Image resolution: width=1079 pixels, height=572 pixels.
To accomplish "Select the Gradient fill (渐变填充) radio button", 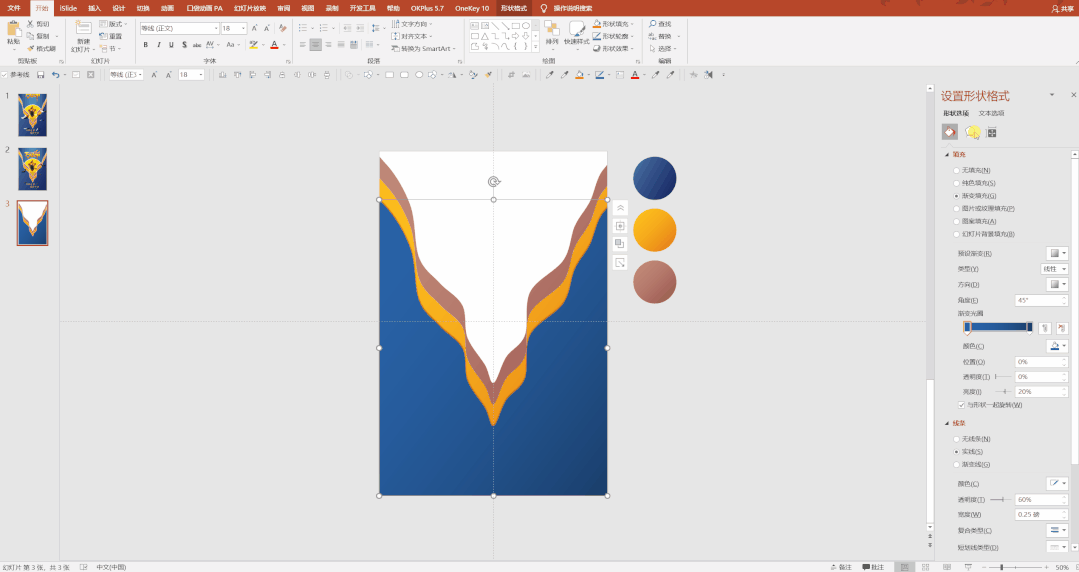I will tap(957, 195).
